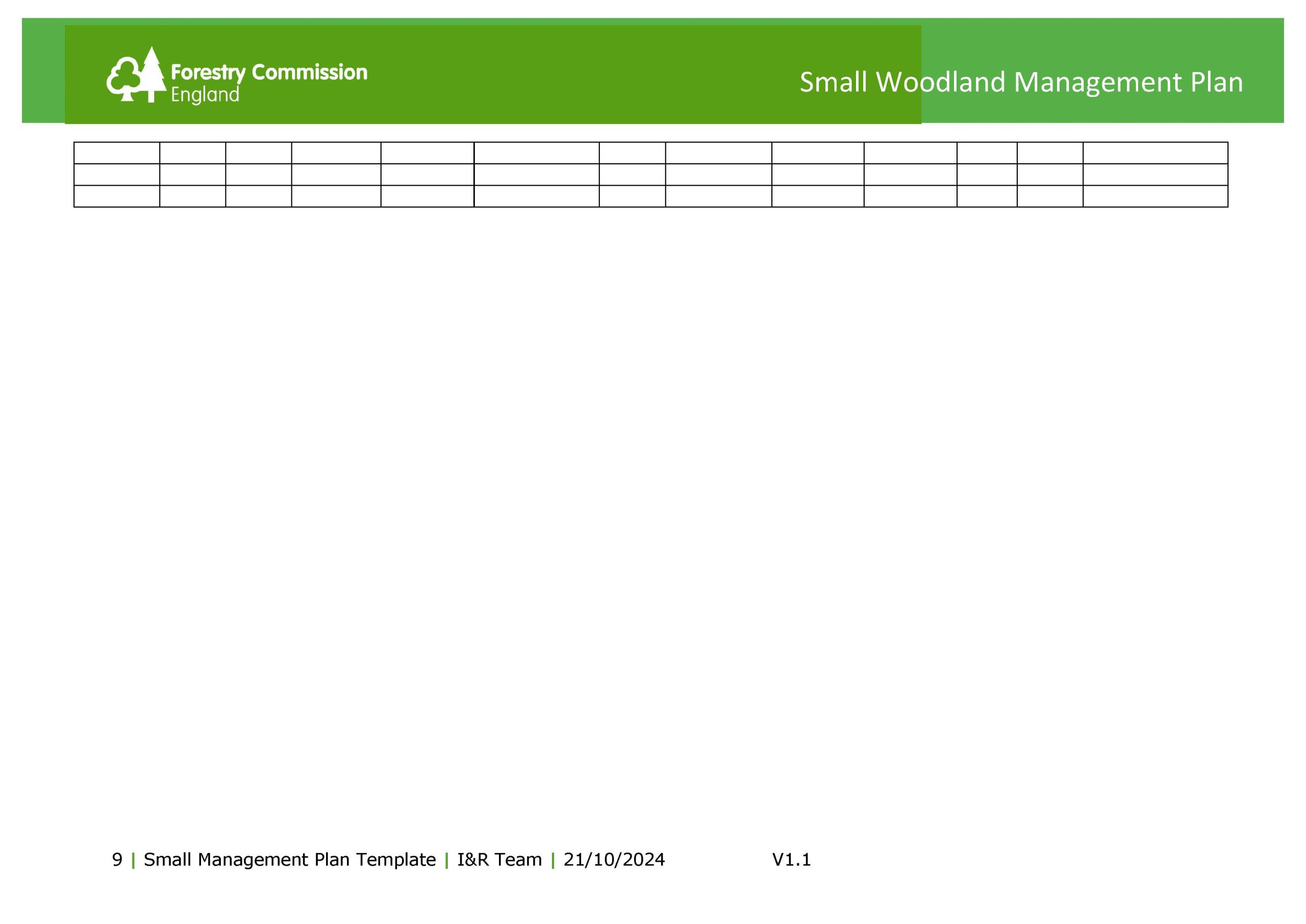The image size is (1306, 924).
Task: Click 'Small Management Plan Template' footer text
Action: coord(290,860)
